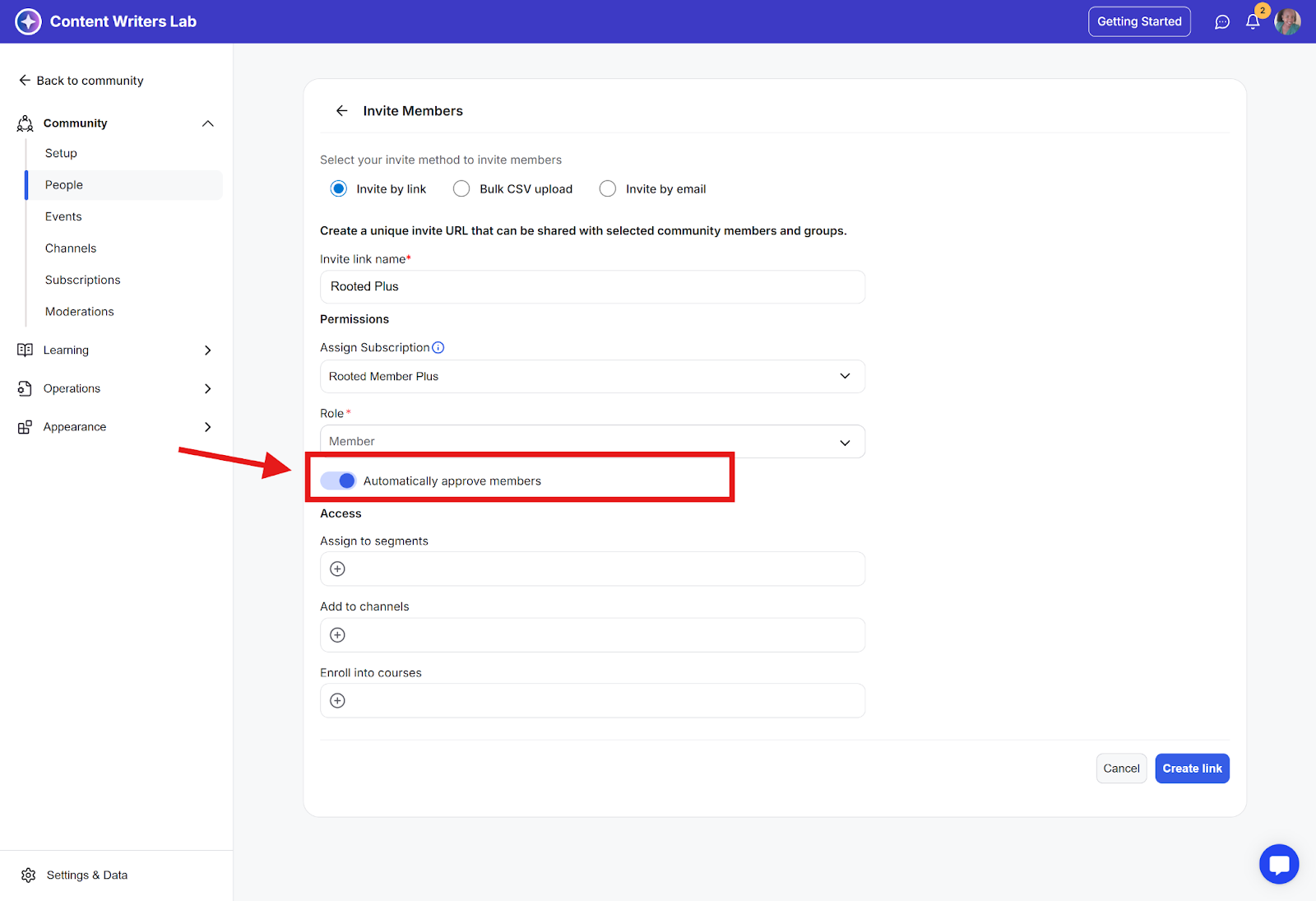The width and height of the screenshot is (1316, 901).
Task: Click the Permissions section heading
Action: point(354,319)
